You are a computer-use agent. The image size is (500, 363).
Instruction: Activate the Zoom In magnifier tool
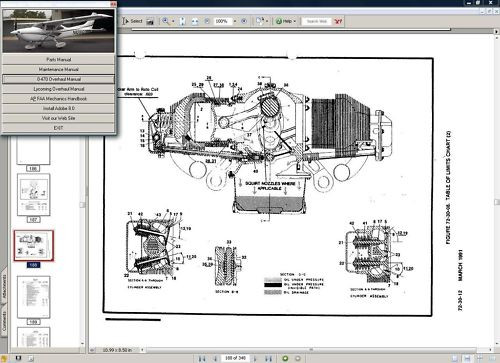click(x=165, y=21)
